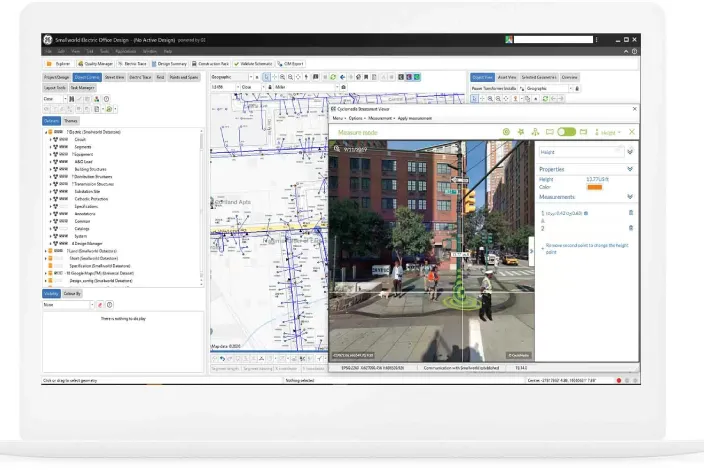Open the Construction Pack tool
Viewport: 704px width, 470px height.
coord(210,64)
